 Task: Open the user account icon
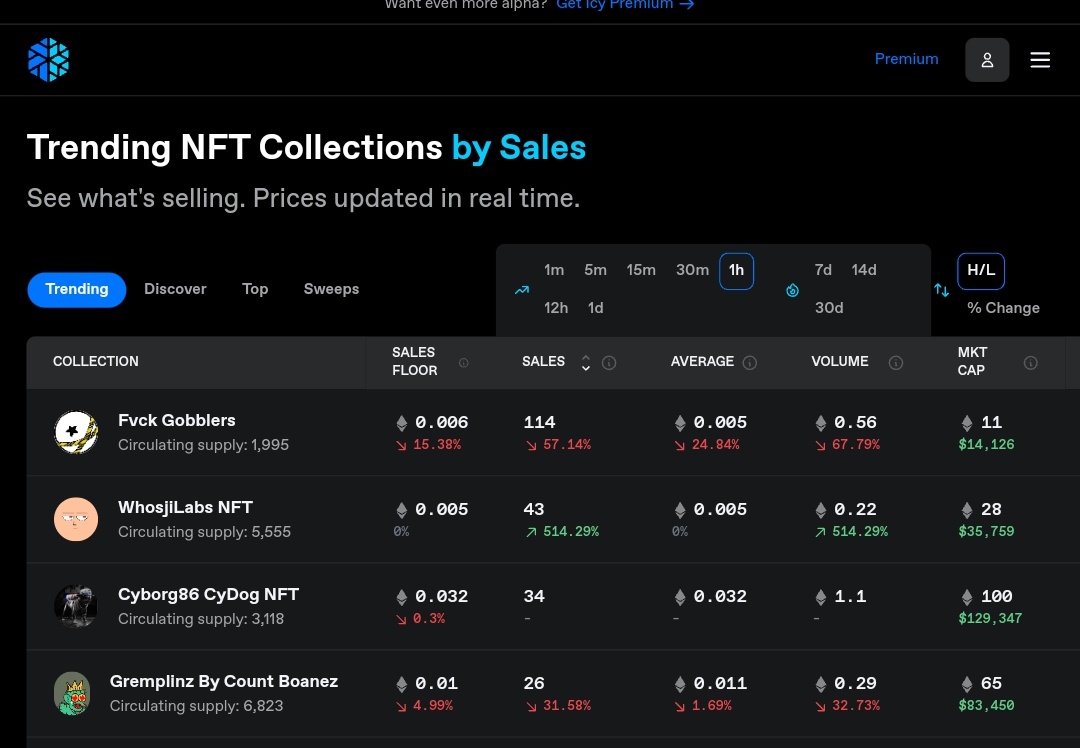(987, 60)
